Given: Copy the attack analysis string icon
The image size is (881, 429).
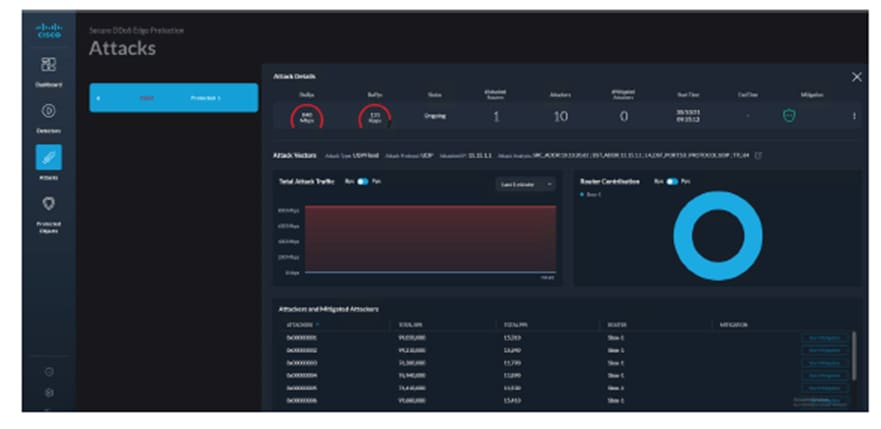Looking at the screenshot, I should click(x=757, y=155).
